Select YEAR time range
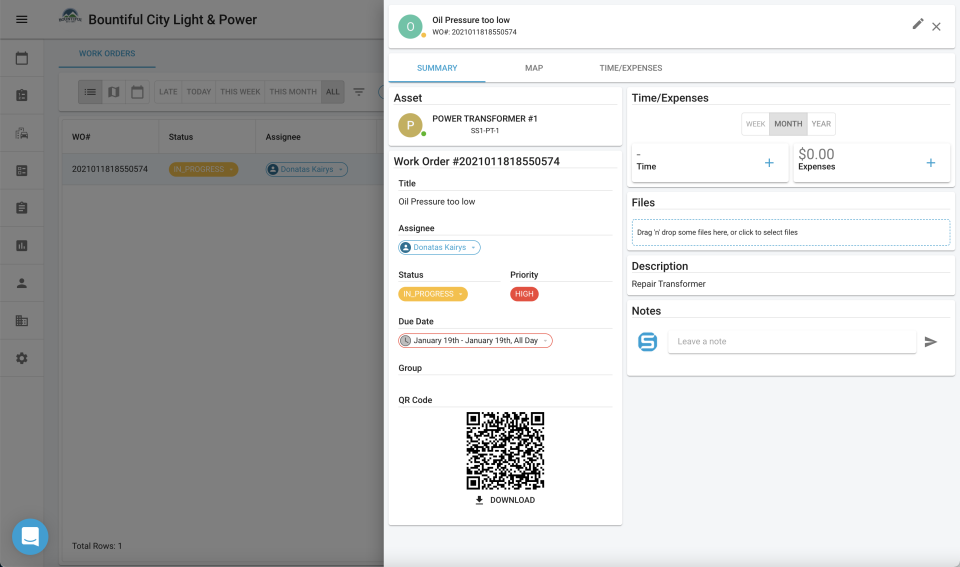The image size is (960, 567). (x=821, y=124)
